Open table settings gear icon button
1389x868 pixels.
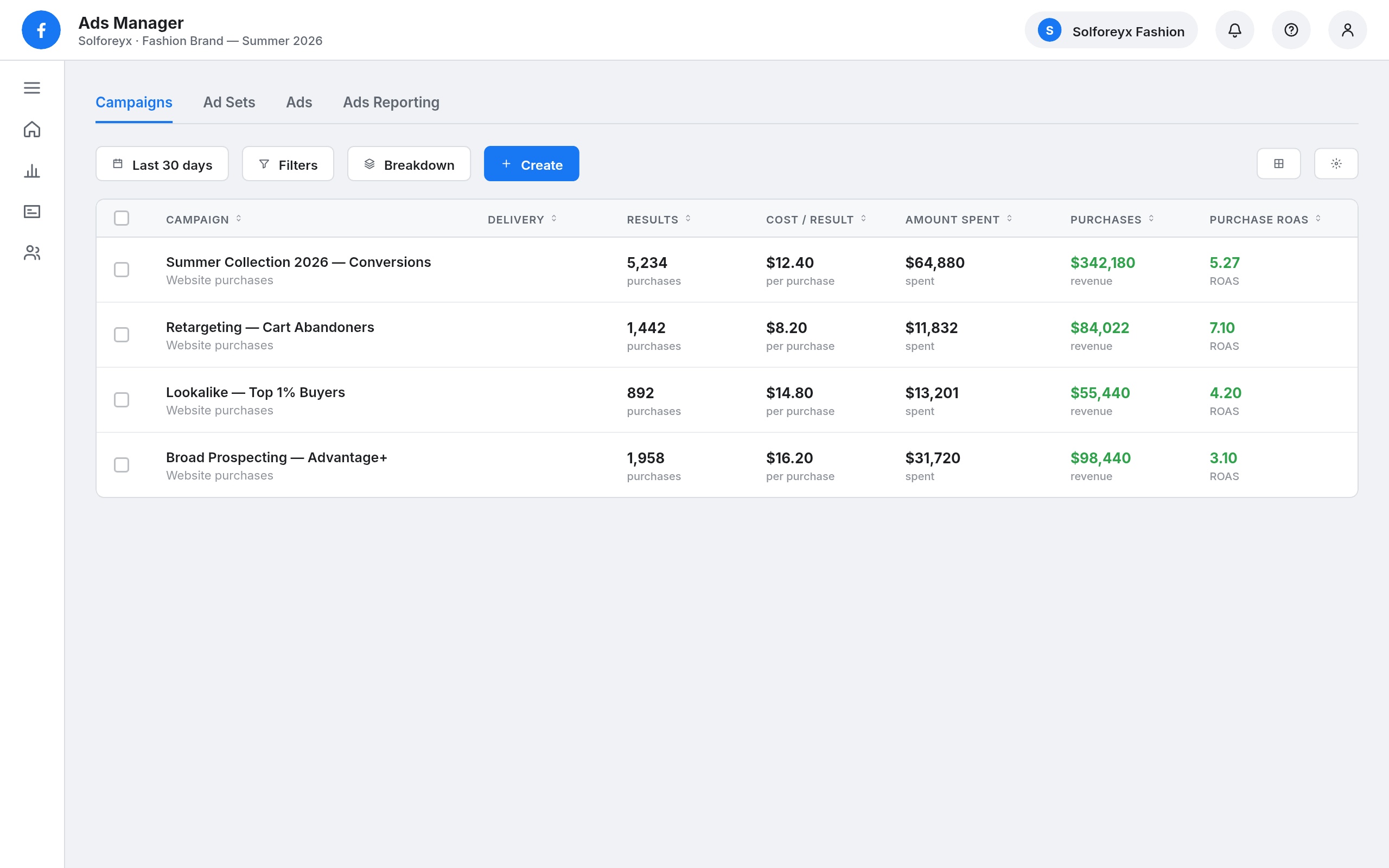[1336, 164]
